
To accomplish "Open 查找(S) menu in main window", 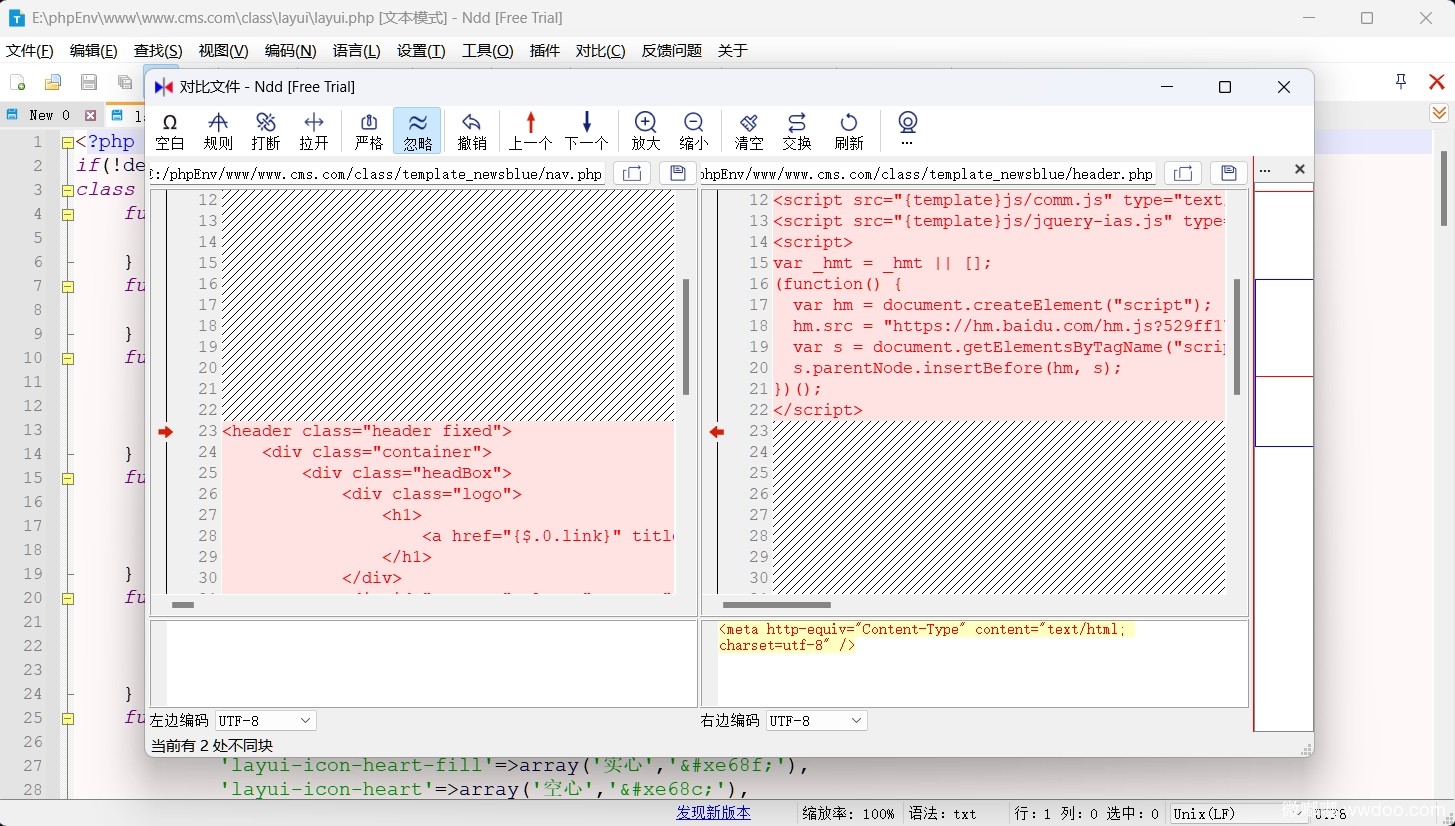I will click(158, 50).
